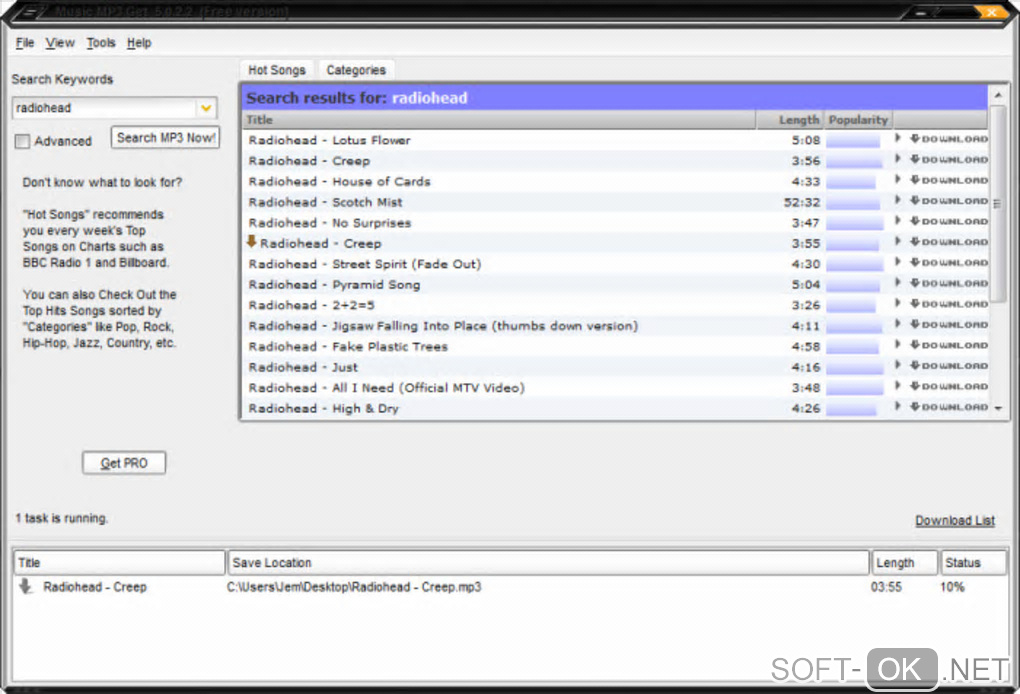Play preview of Creep 3:56 row
The height and width of the screenshot is (694, 1020).
[x=898, y=159]
